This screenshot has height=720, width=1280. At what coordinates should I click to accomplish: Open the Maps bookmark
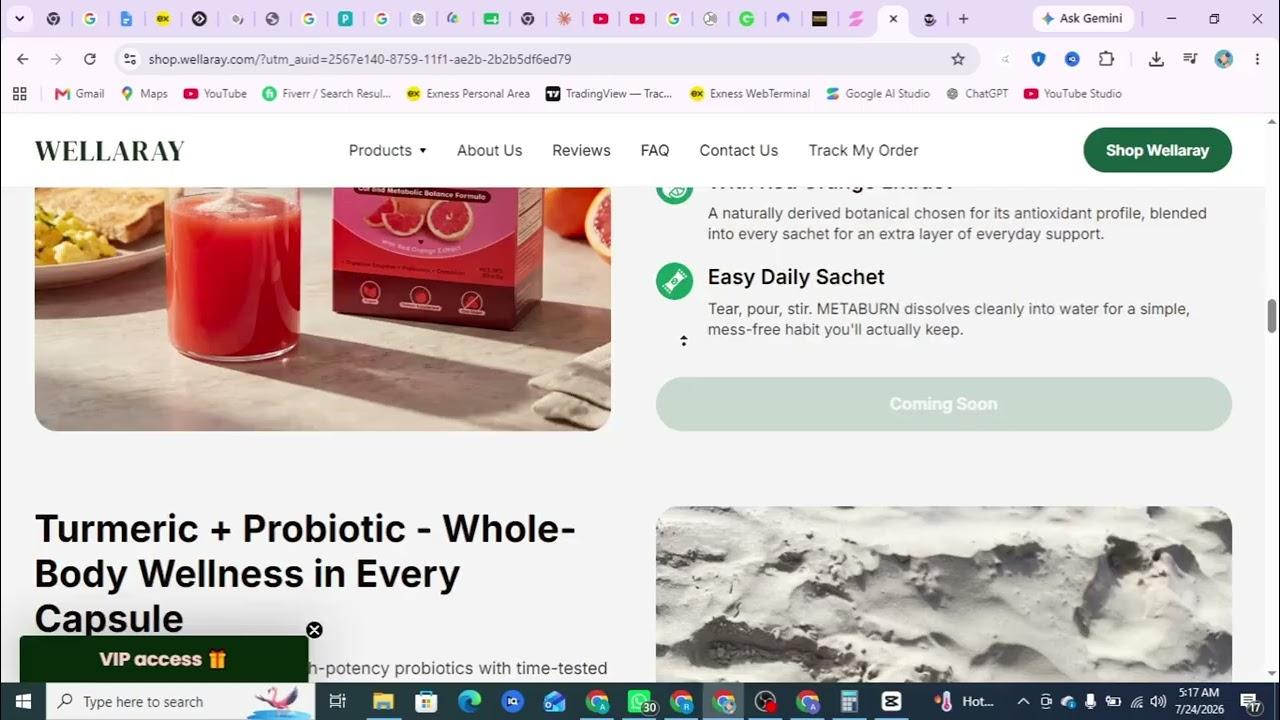[144, 94]
